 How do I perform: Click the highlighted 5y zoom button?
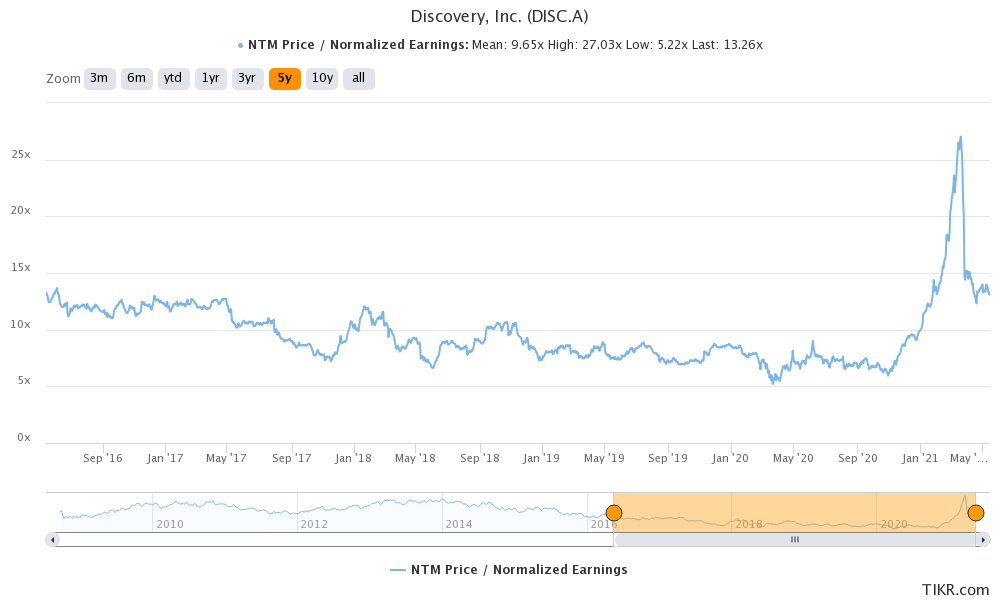coord(284,78)
